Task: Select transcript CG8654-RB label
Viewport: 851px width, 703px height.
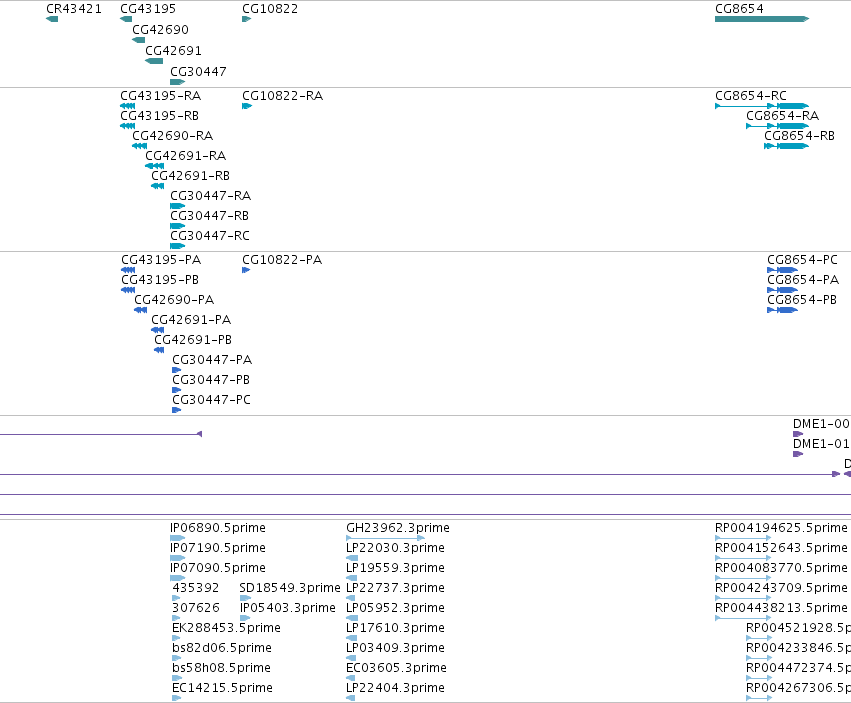Action: [x=799, y=136]
